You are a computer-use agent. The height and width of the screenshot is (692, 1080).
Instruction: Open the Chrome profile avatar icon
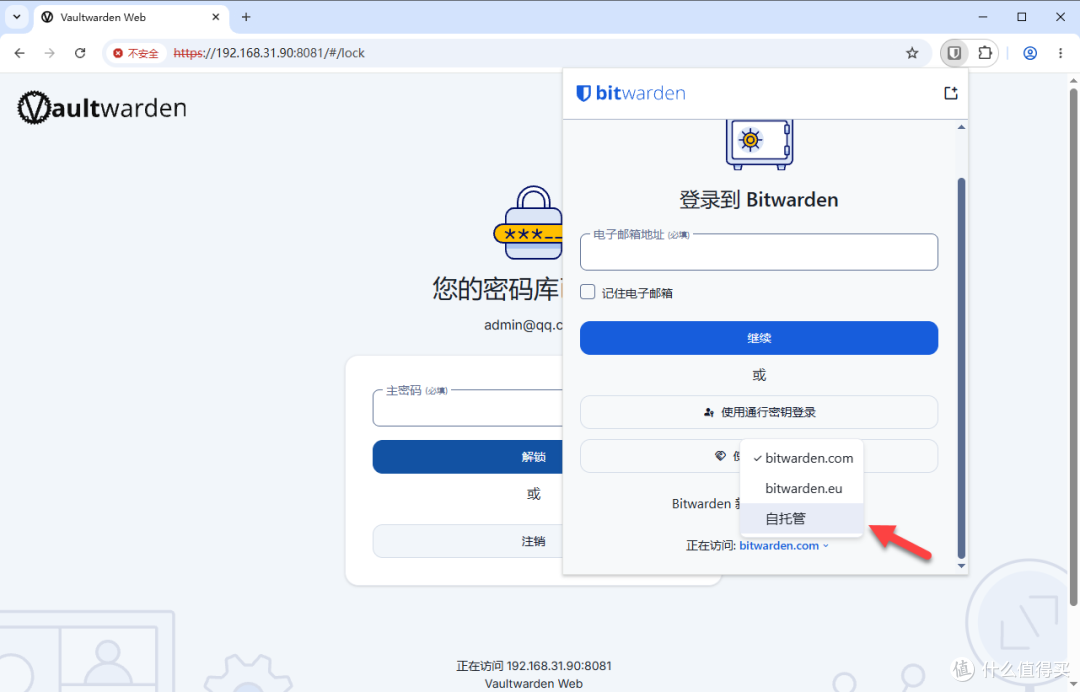[1030, 53]
